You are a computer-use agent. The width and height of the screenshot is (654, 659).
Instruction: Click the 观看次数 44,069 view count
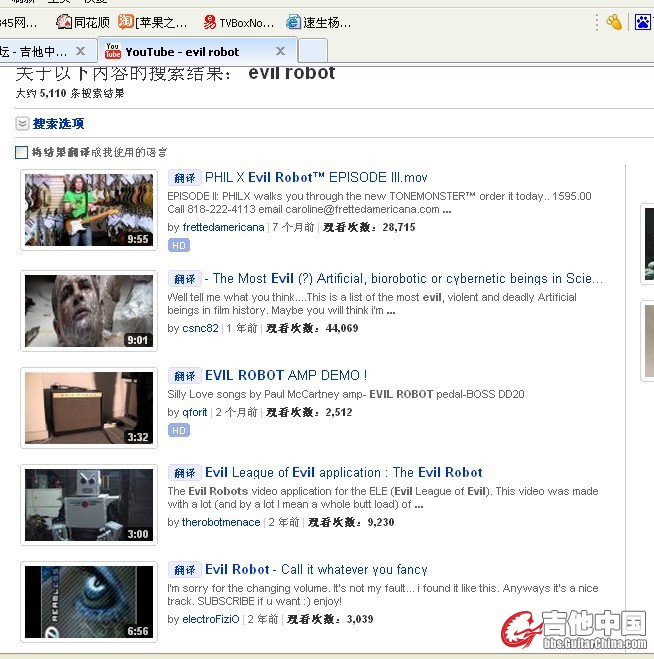point(312,328)
